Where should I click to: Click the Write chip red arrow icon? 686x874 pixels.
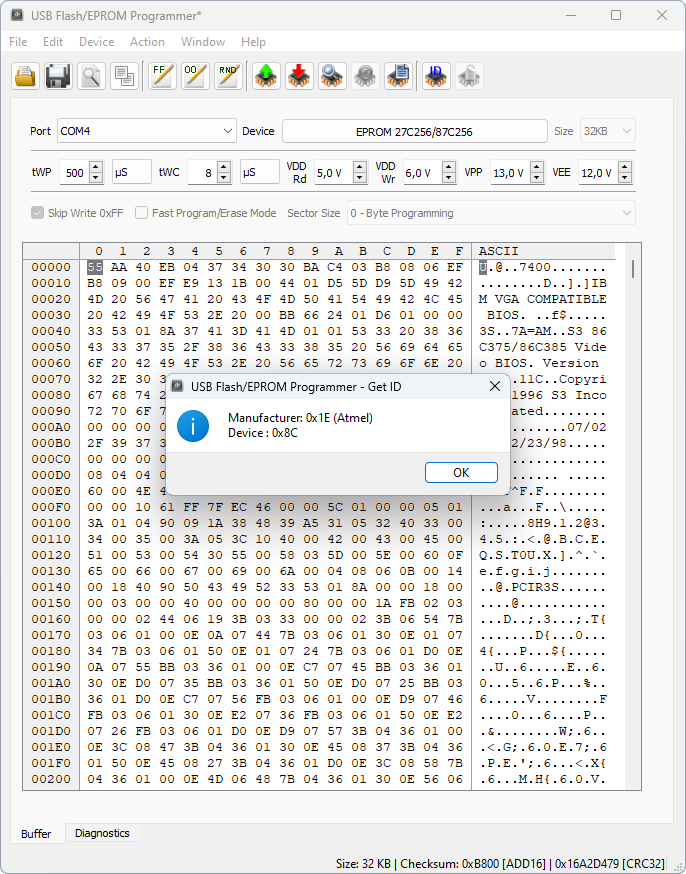[299, 76]
